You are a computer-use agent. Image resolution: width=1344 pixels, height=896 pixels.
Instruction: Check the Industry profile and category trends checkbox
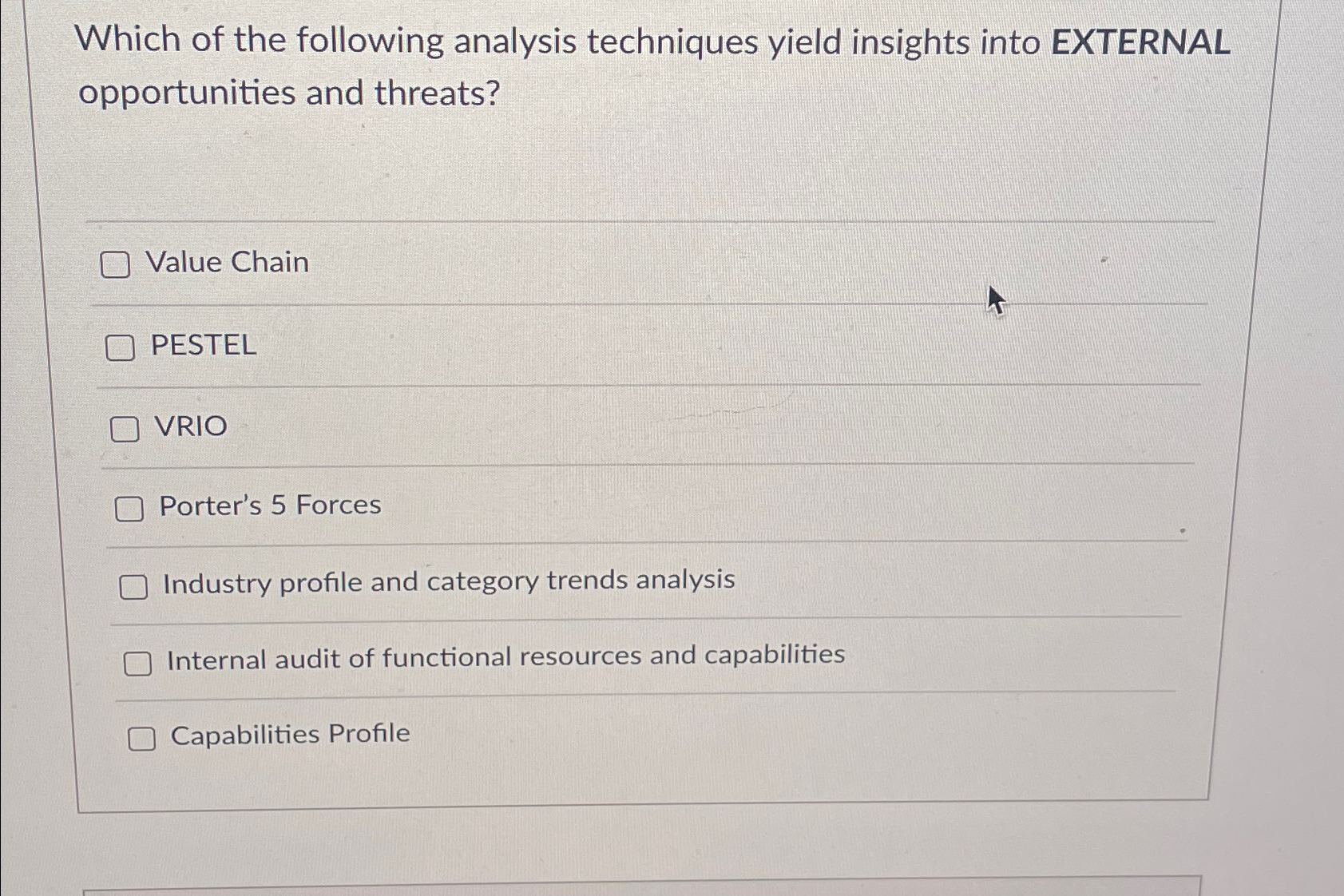click(133, 586)
